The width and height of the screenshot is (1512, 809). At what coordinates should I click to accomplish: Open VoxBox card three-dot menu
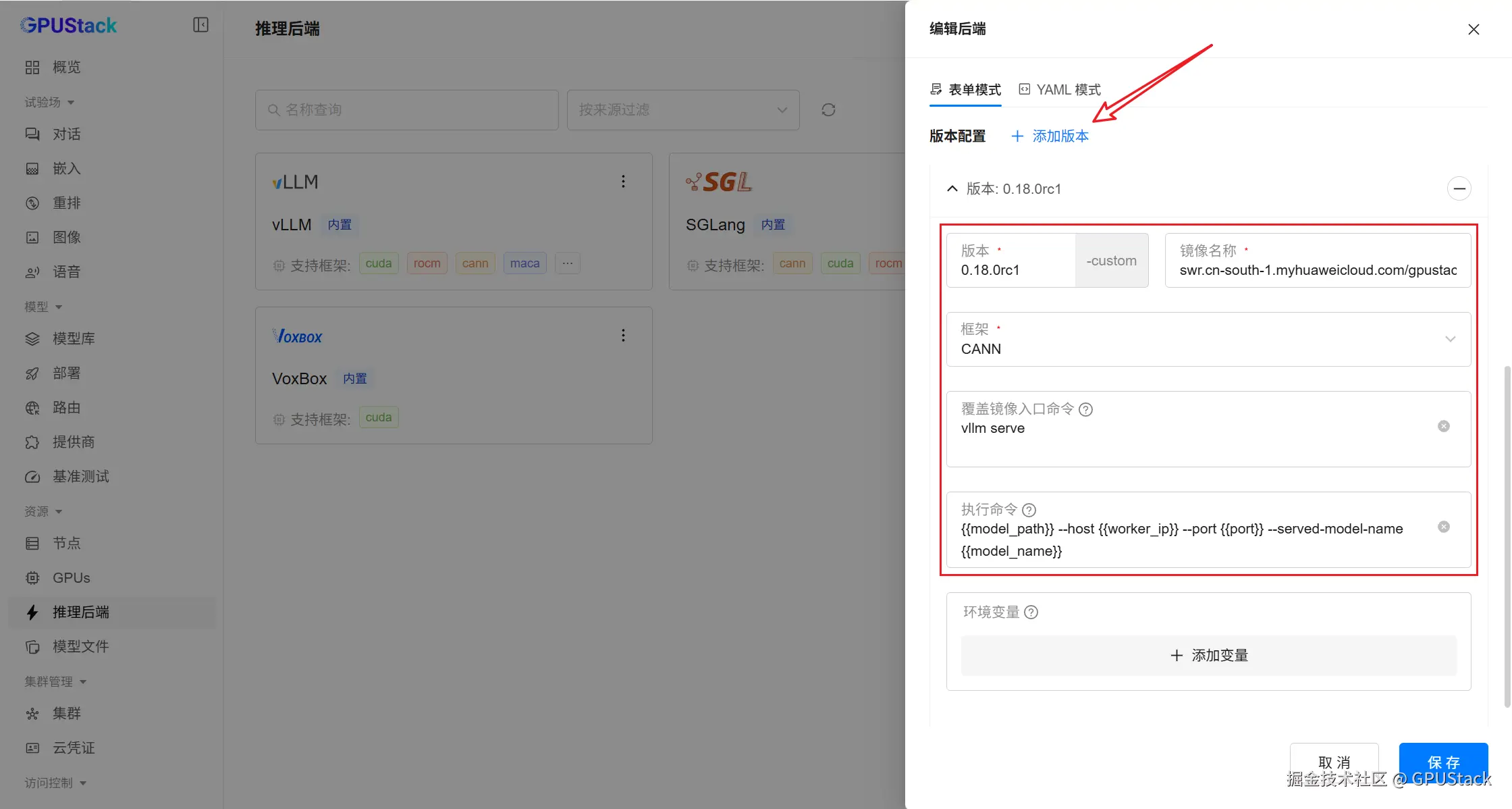(623, 335)
